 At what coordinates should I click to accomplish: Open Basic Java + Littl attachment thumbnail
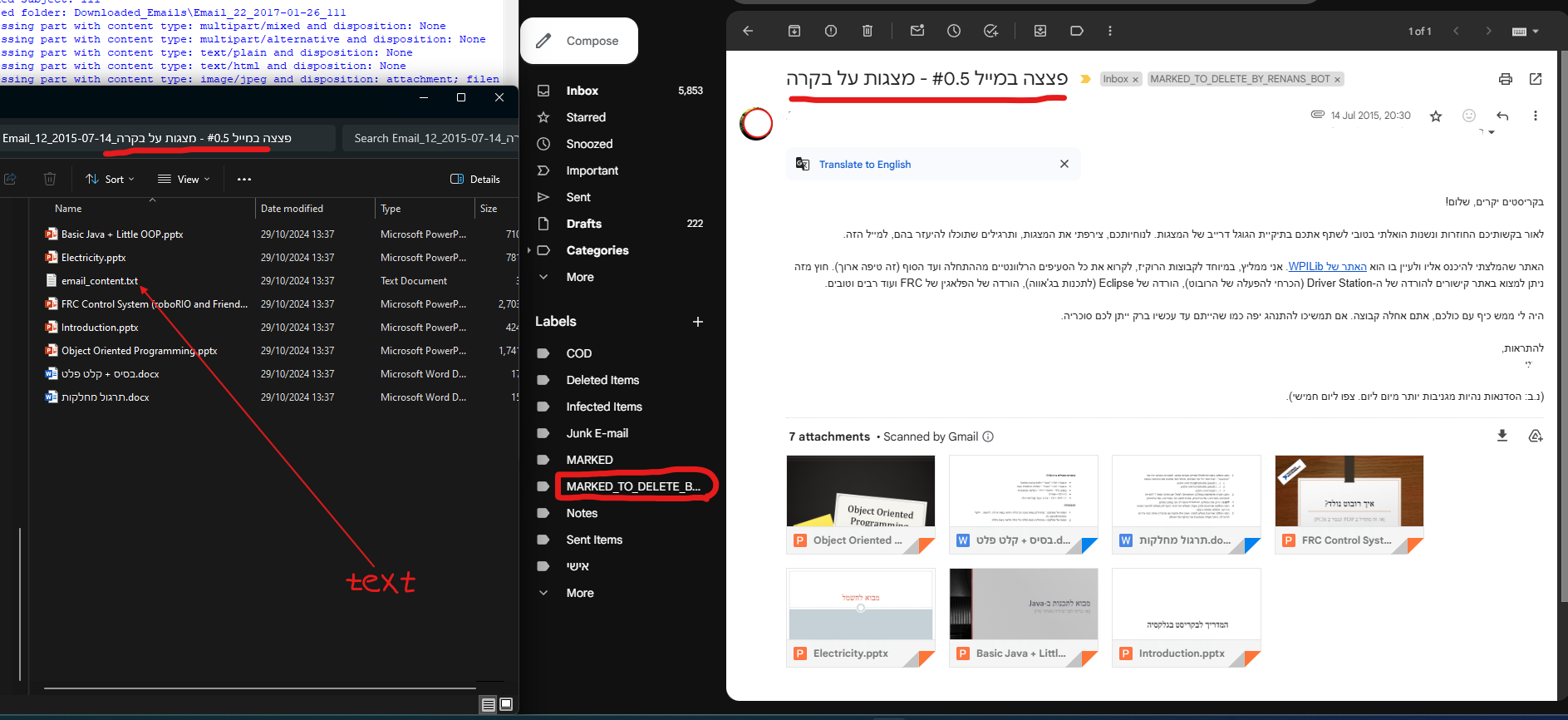[x=1024, y=618]
